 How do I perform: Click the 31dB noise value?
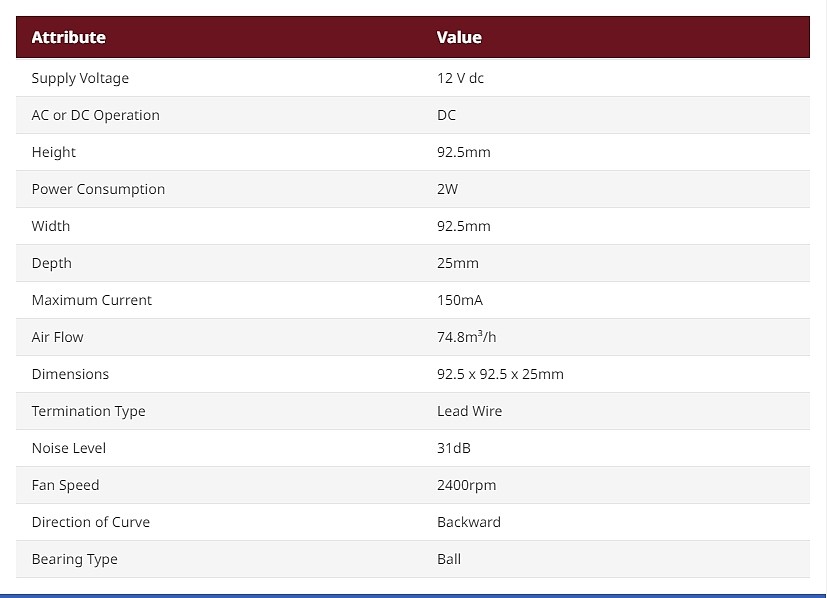coord(454,448)
